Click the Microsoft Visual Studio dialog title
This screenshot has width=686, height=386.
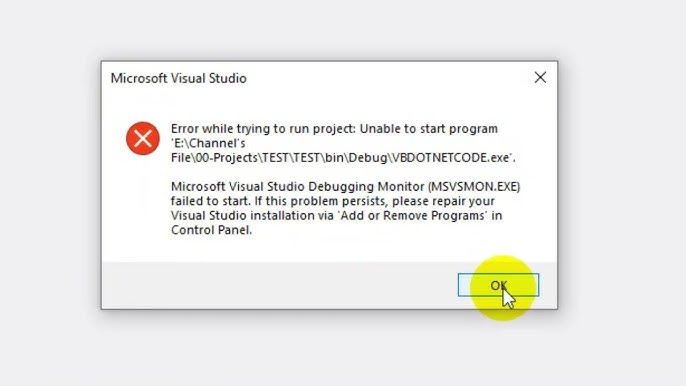(178, 78)
